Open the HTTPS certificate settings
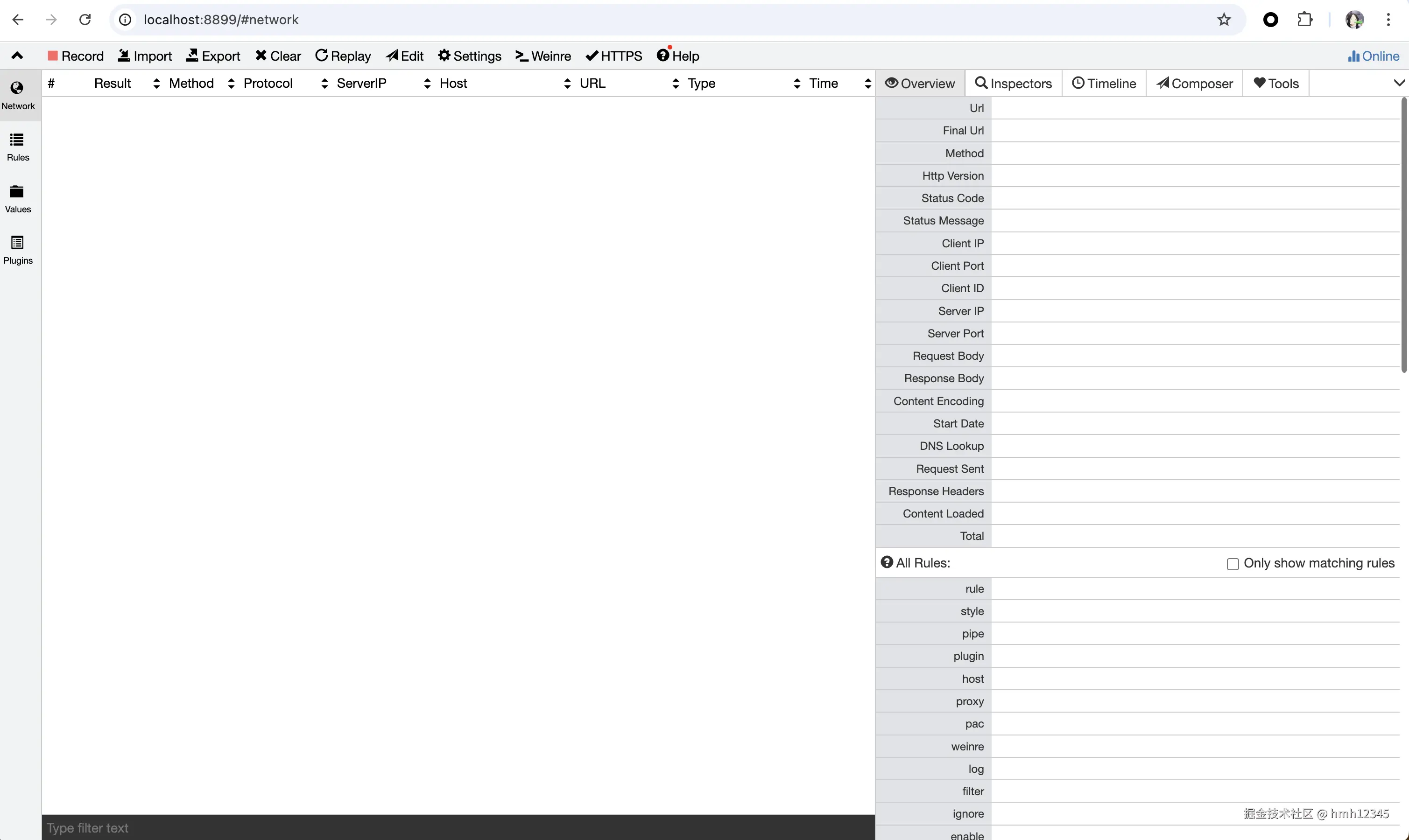The image size is (1409, 840). [613, 56]
